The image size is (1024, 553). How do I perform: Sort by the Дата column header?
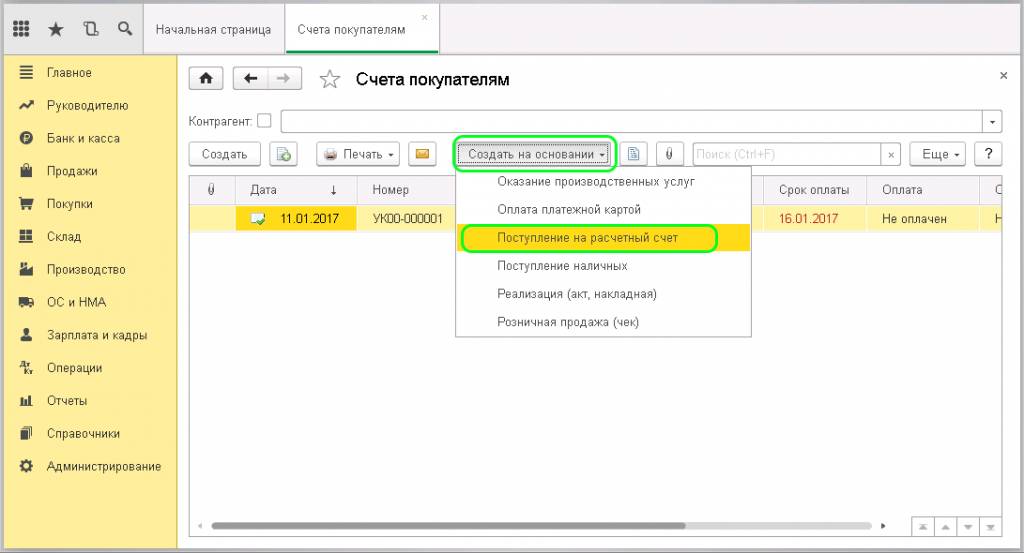coord(296,190)
